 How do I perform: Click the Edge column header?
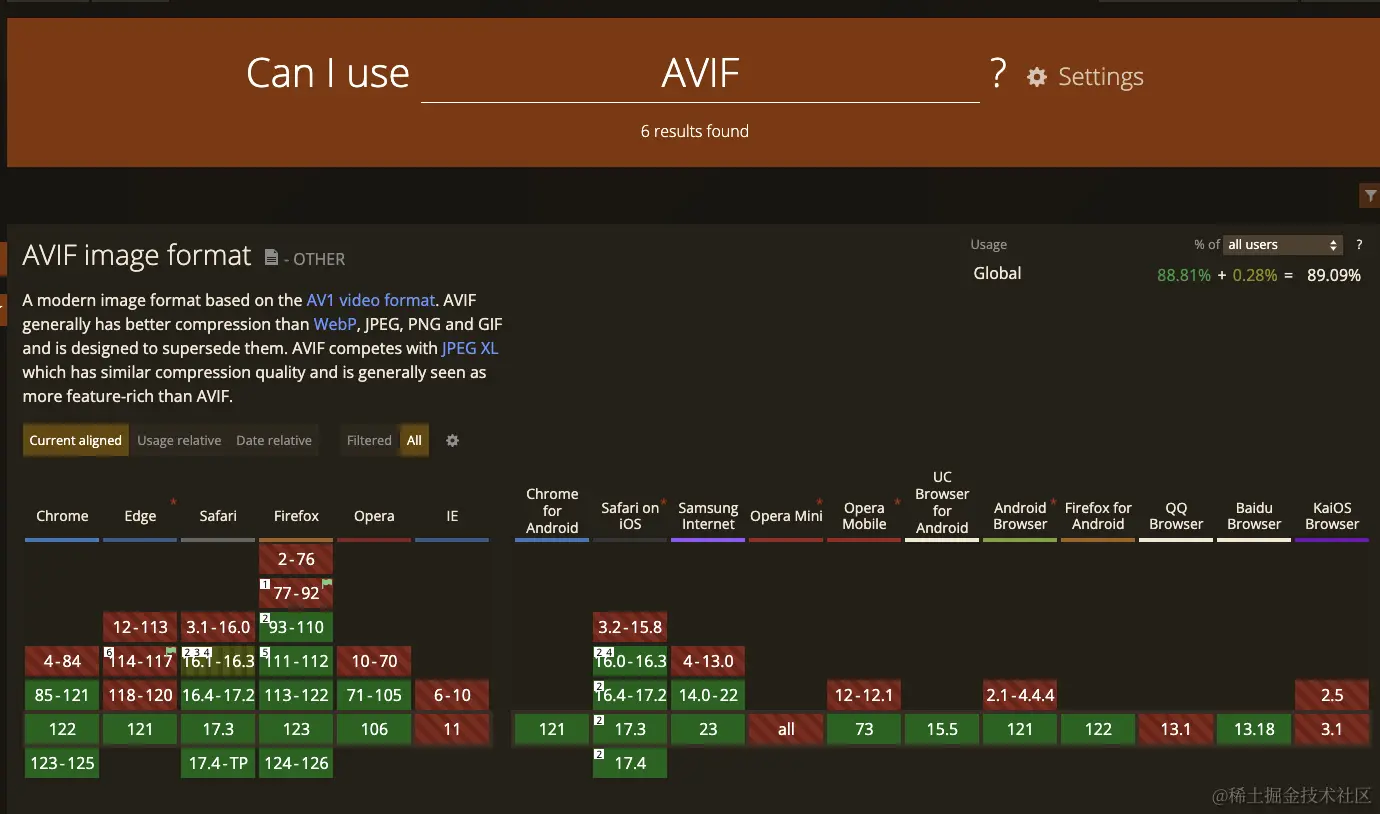(x=140, y=516)
